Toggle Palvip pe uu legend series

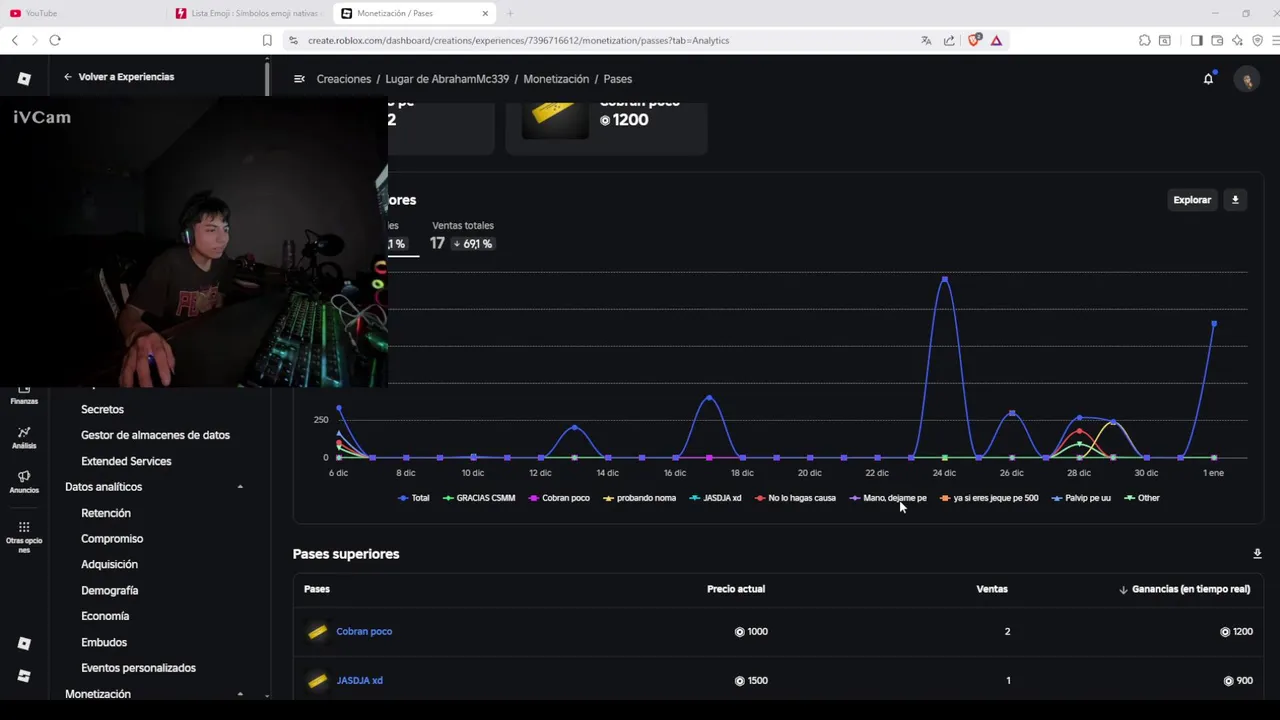point(1081,498)
